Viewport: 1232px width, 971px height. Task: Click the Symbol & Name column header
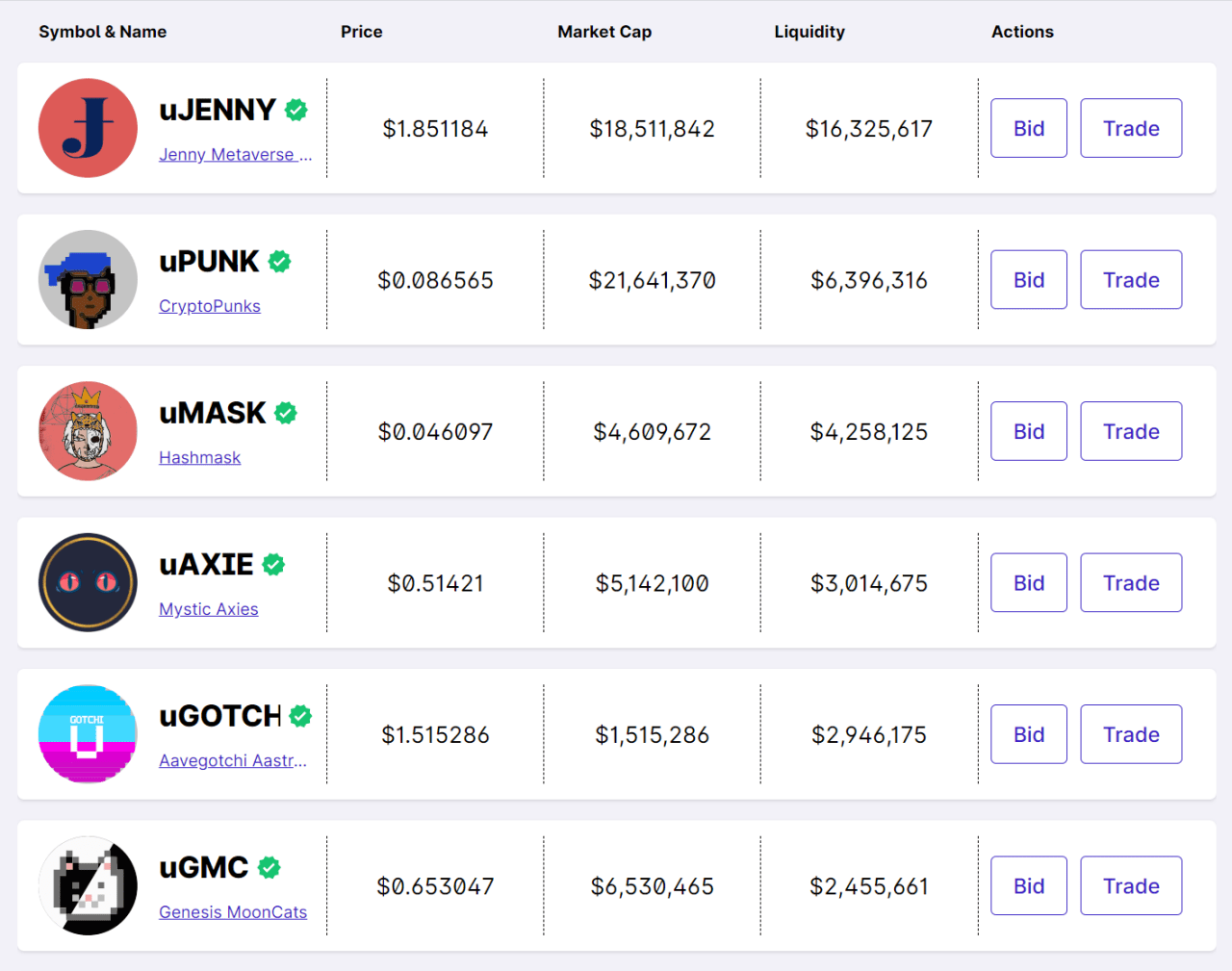coord(103,32)
